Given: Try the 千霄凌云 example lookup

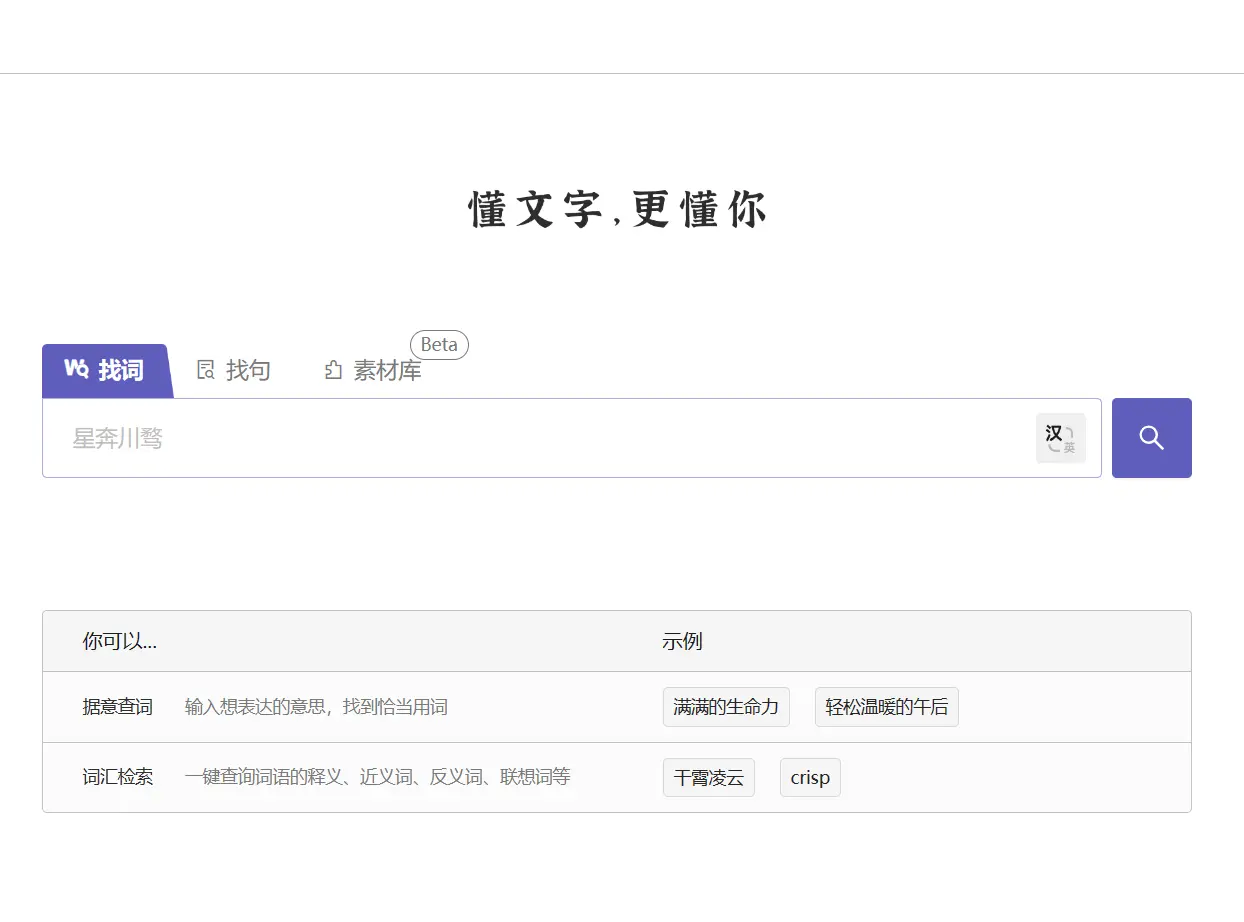Looking at the screenshot, I should (709, 777).
